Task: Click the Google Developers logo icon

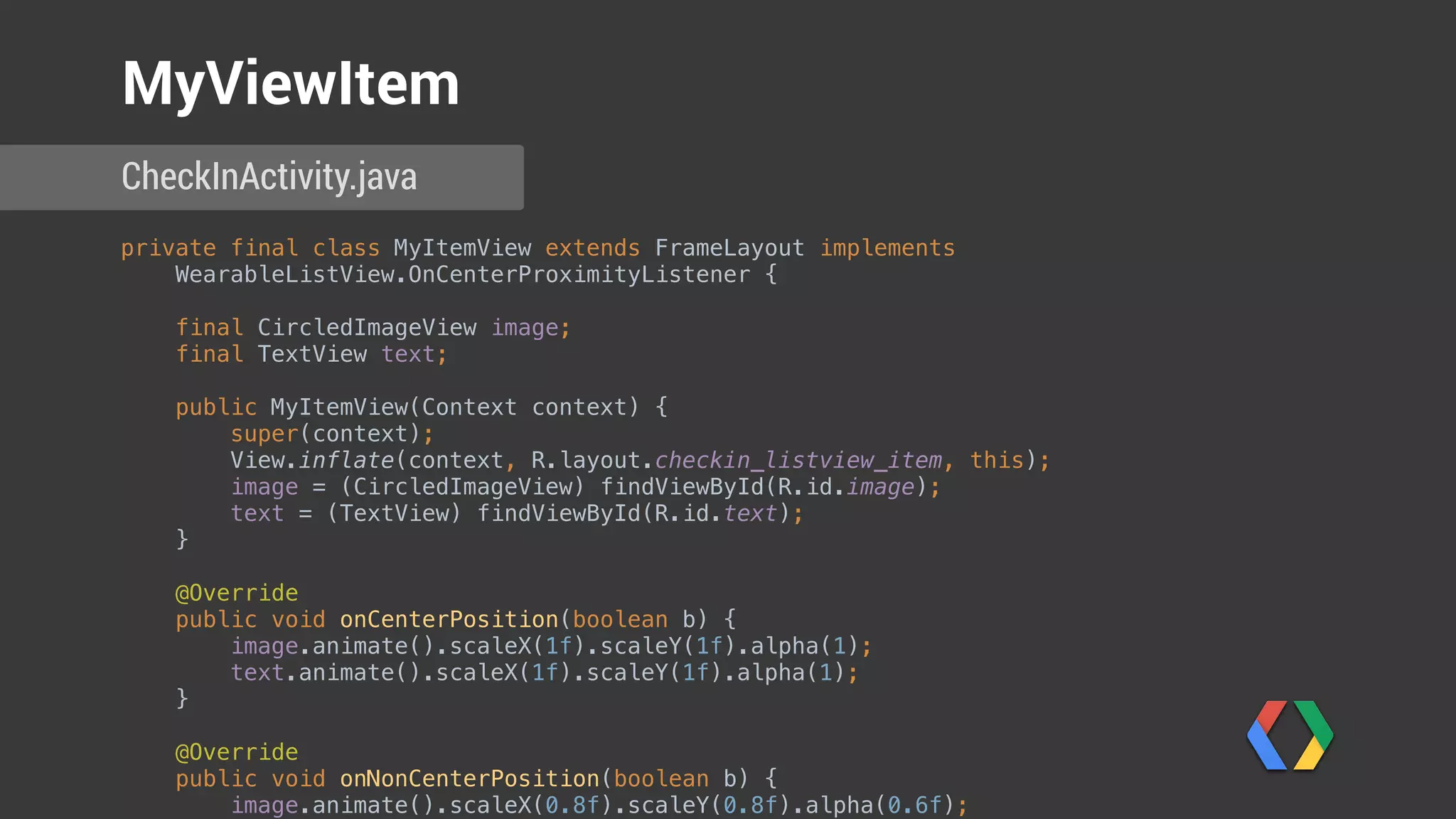Action: pos(1290,735)
